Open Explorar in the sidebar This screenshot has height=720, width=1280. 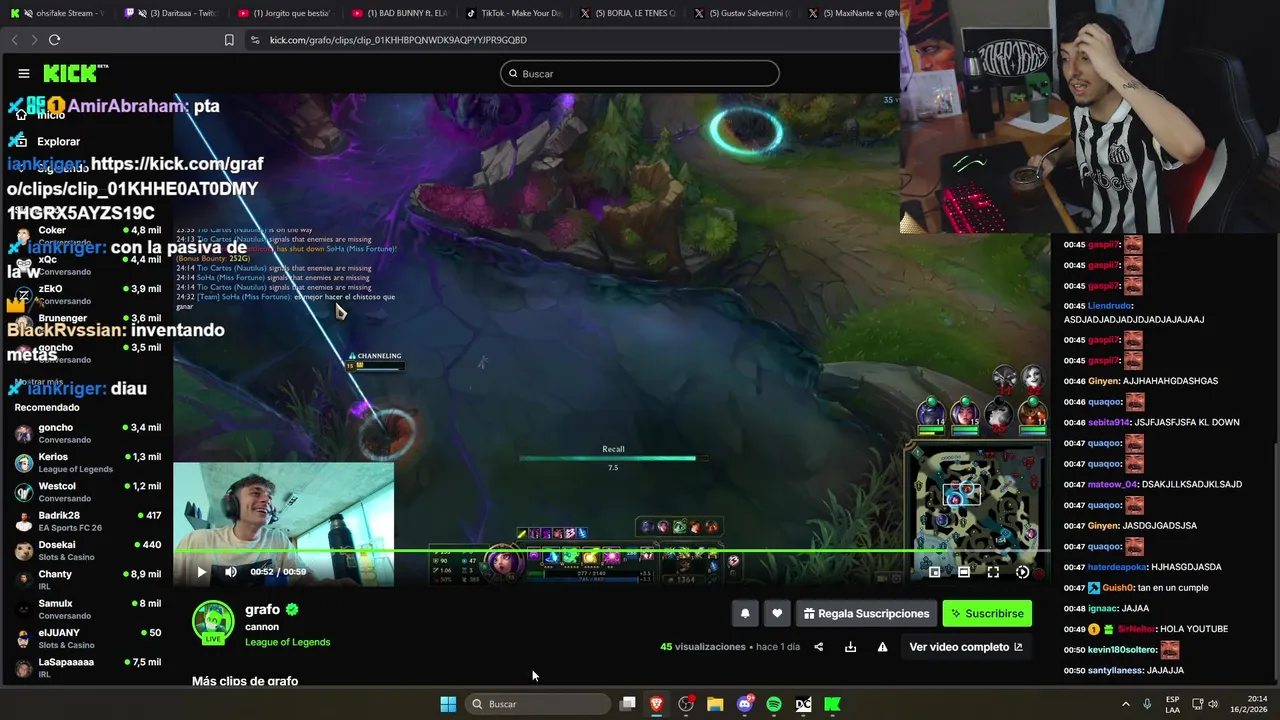click(x=58, y=142)
